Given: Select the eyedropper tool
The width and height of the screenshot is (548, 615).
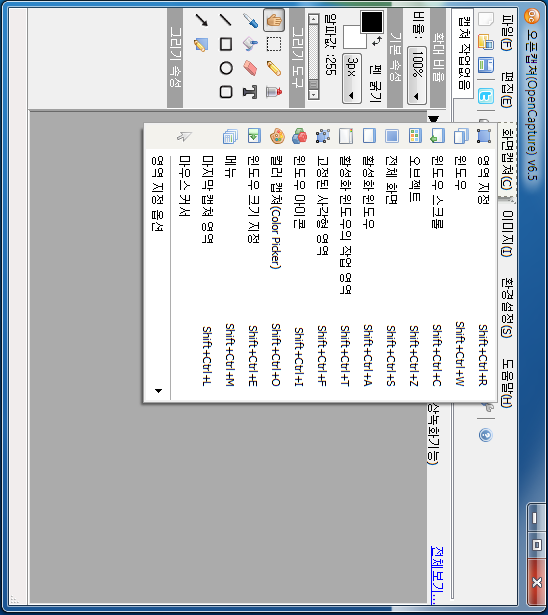Looking at the screenshot, I should (x=250, y=20).
